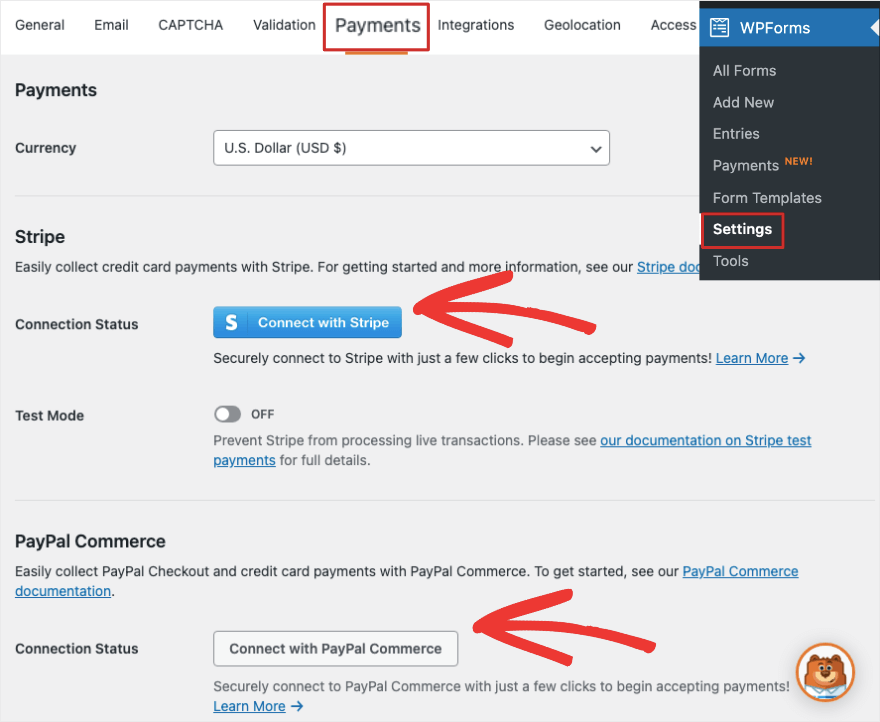Image resolution: width=880 pixels, height=722 pixels.
Task: Choose Add New in WPForms menu
Action: click(x=743, y=102)
